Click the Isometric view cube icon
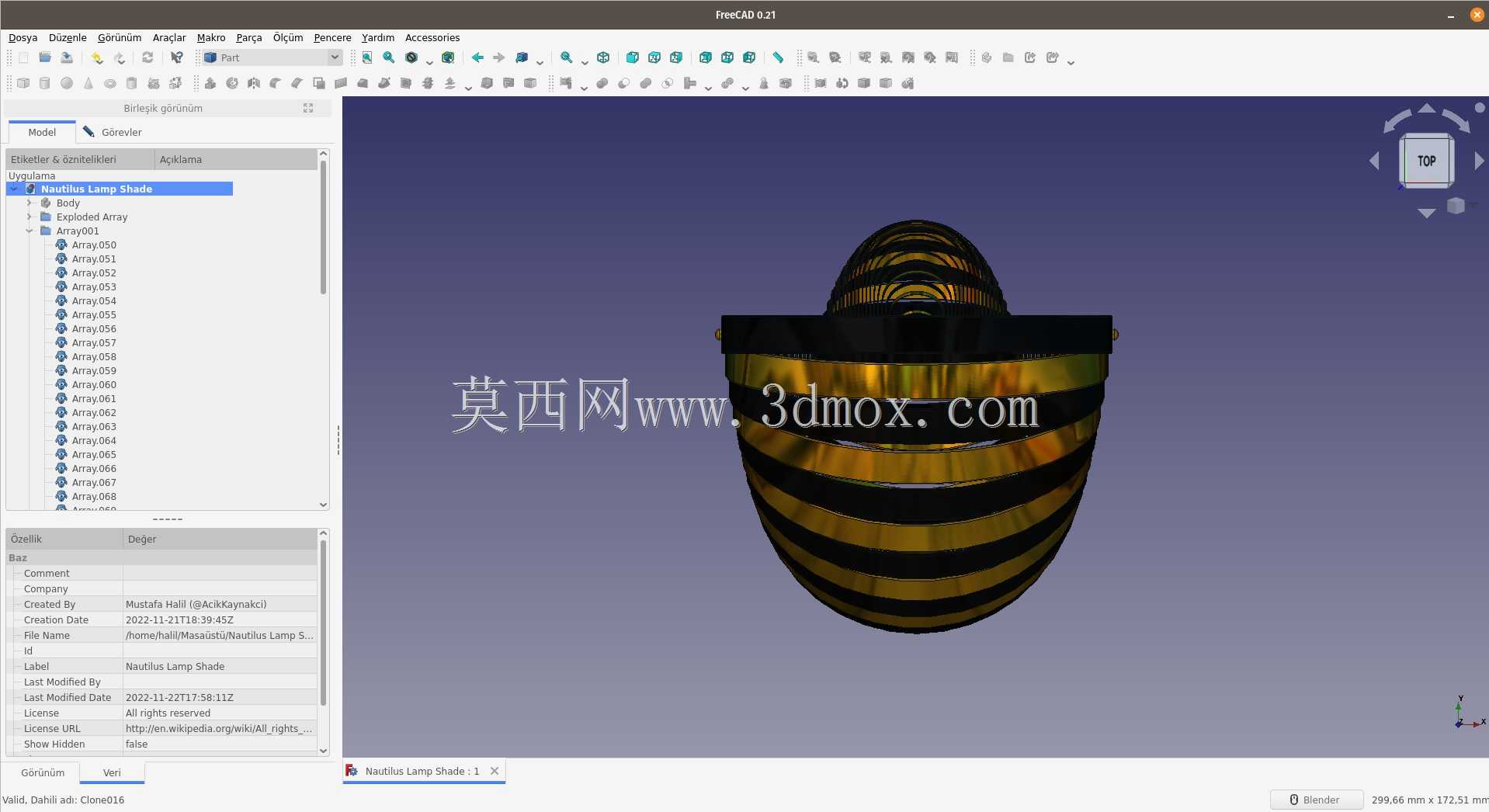The height and width of the screenshot is (812, 1489). coord(603,57)
